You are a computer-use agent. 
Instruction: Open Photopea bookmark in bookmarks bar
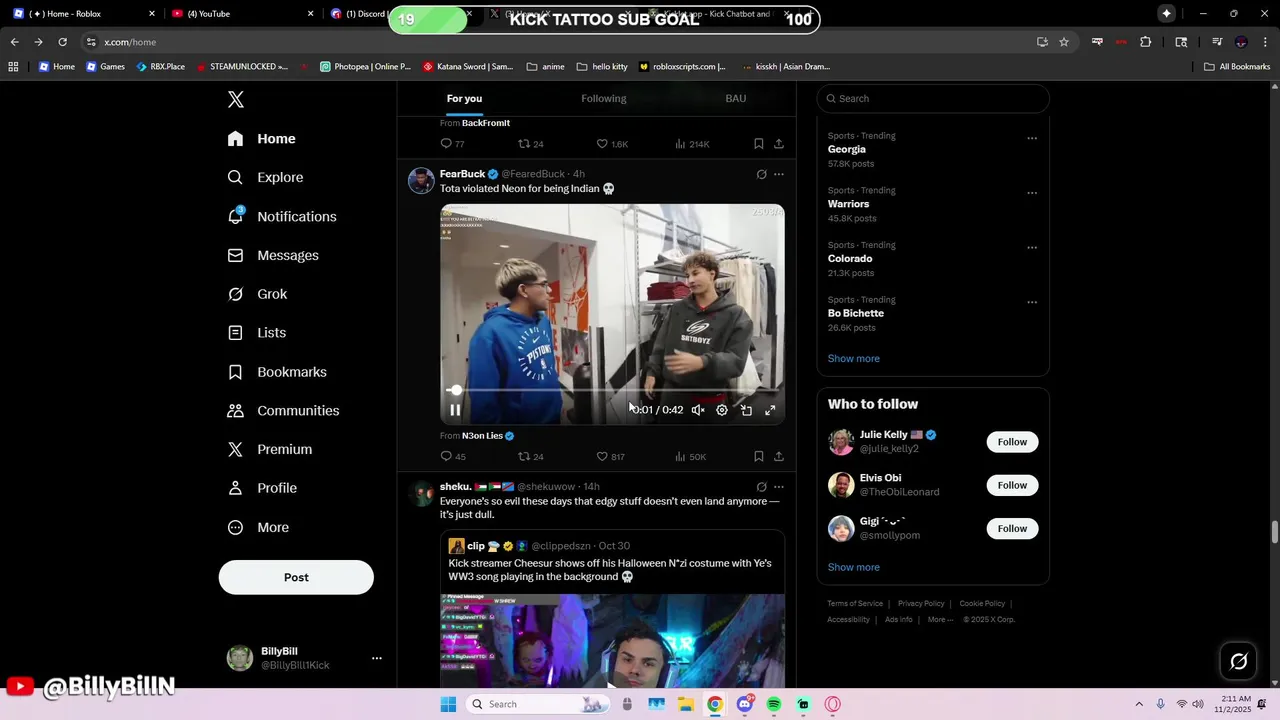pyautogui.click(x=365, y=67)
